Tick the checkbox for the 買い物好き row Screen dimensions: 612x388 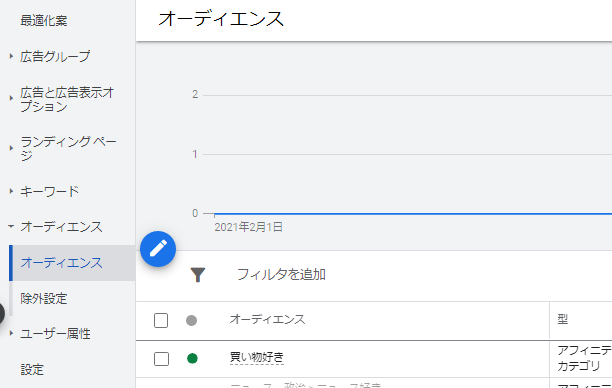[161, 359]
